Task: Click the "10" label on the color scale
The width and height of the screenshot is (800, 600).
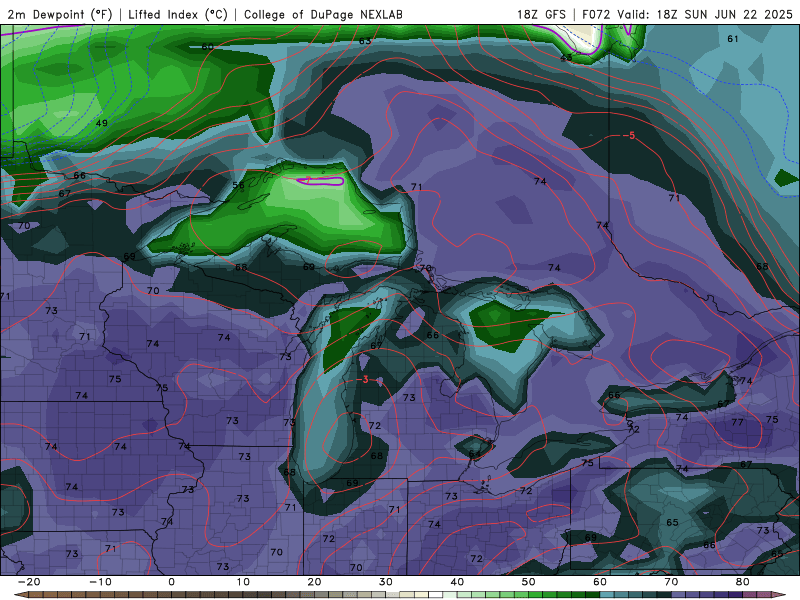Action: point(243,582)
